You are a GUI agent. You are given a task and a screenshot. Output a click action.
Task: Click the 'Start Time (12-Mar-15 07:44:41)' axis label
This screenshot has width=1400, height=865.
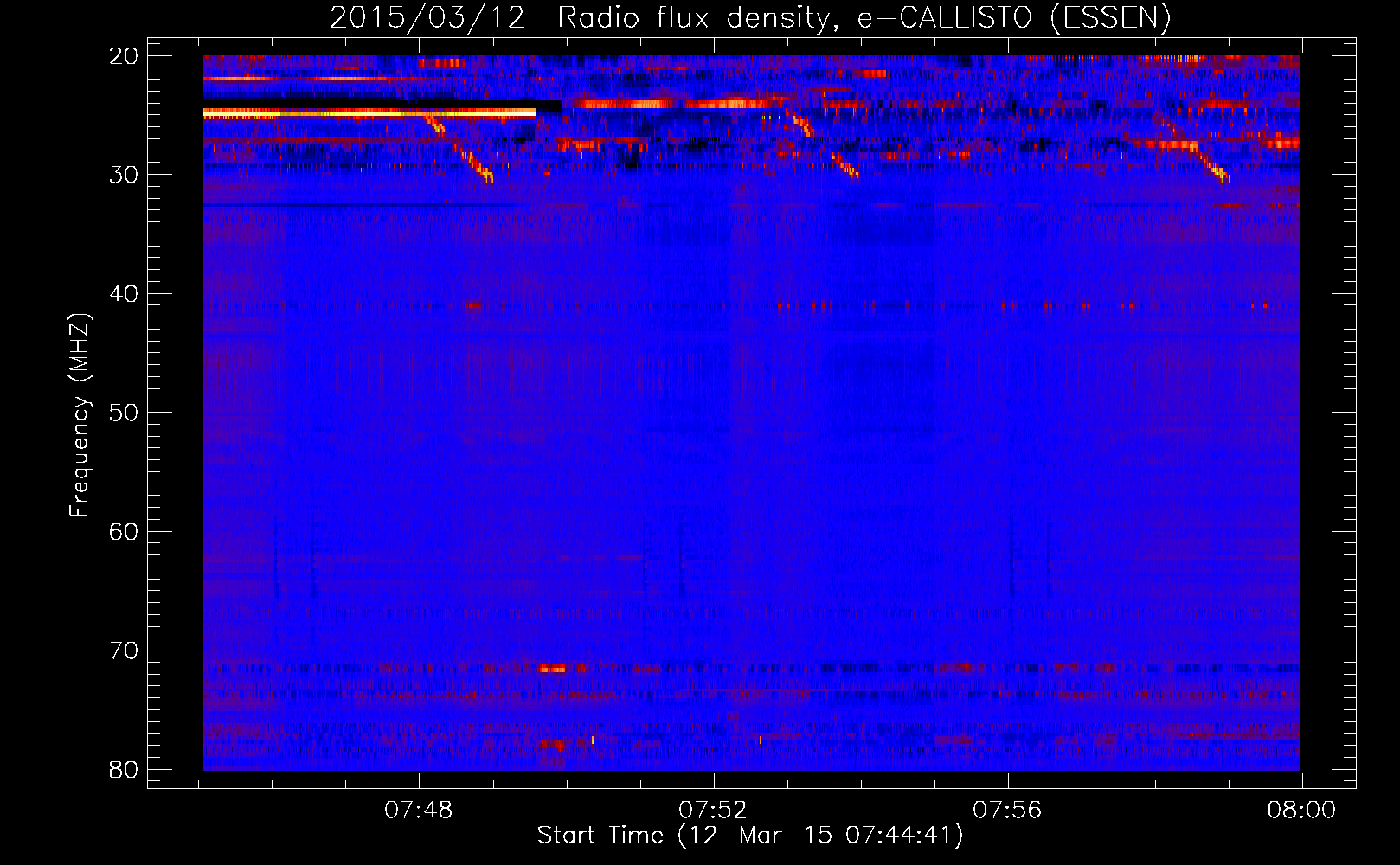[x=749, y=836]
